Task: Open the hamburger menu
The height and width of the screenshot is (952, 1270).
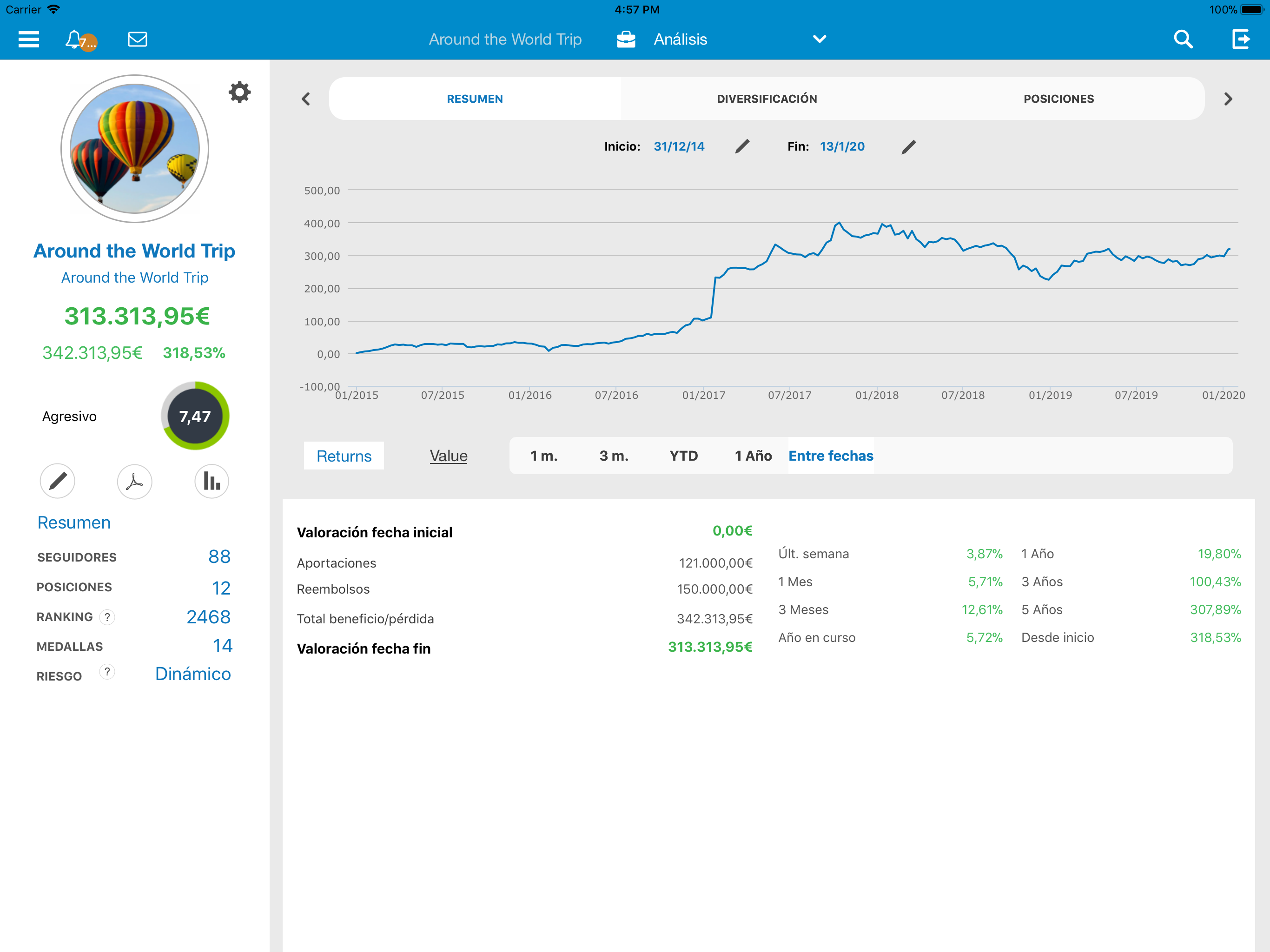Action: point(29,39)
